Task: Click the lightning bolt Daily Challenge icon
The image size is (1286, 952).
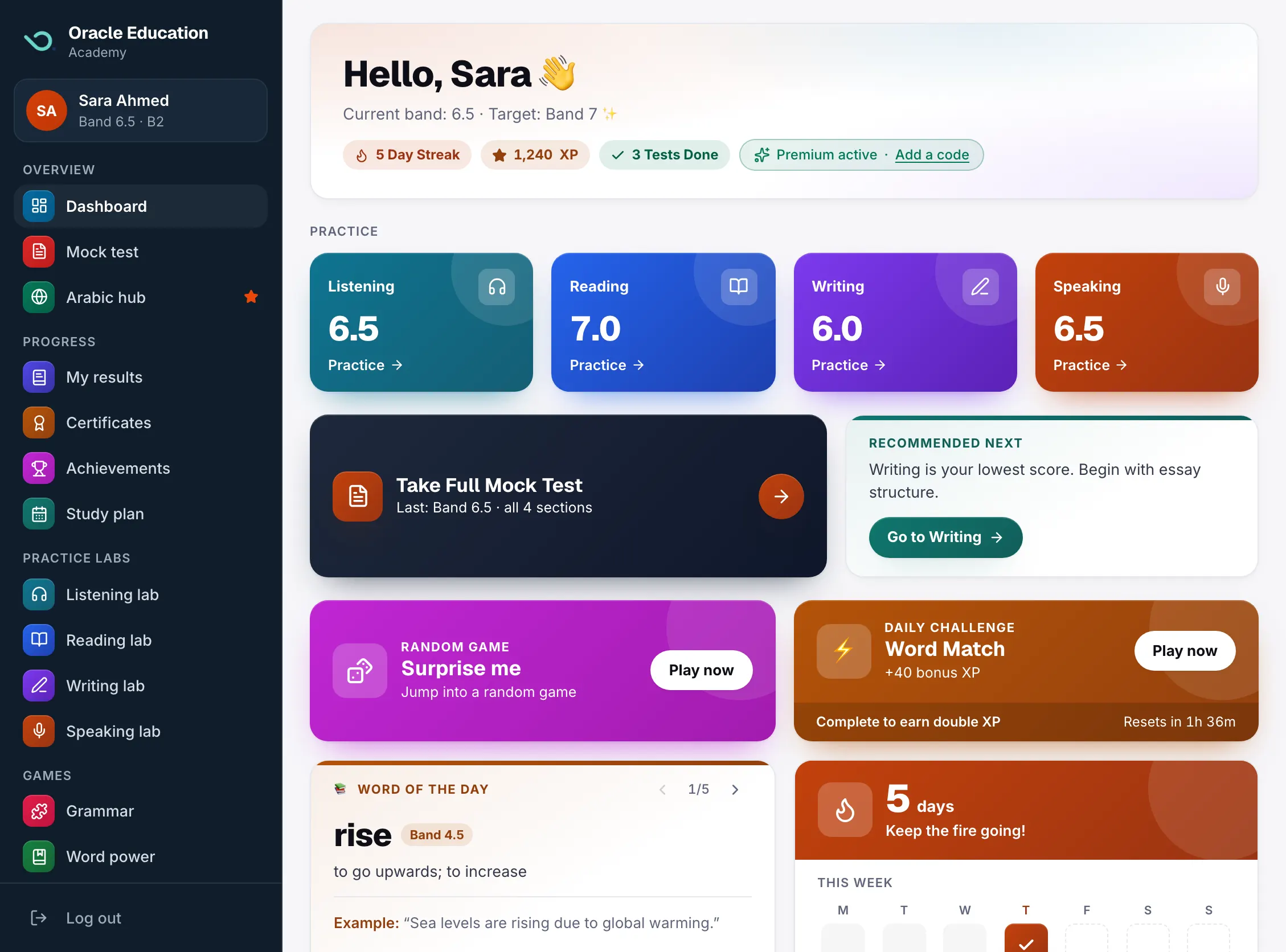Action: point(843,651)
